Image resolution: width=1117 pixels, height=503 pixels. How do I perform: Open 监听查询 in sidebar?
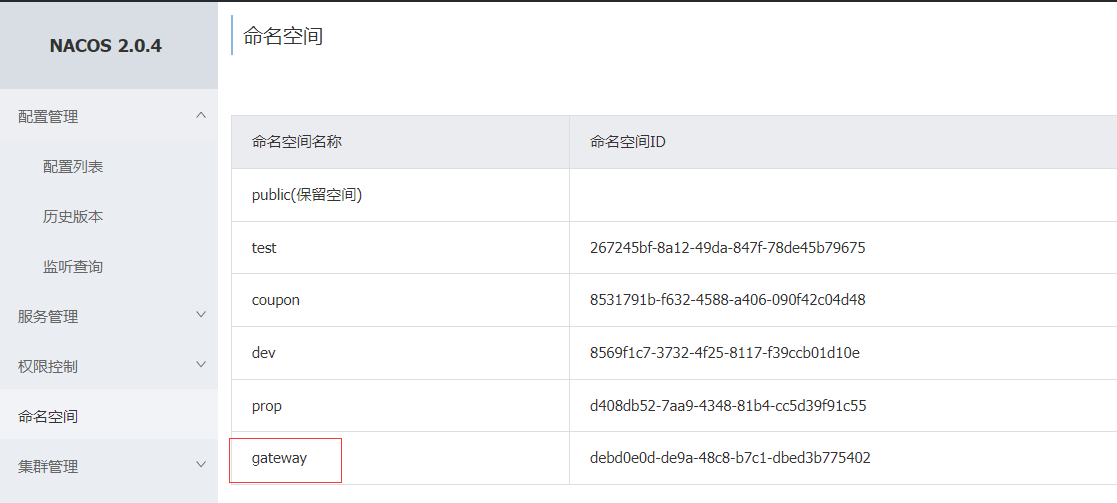pos(73,267)
